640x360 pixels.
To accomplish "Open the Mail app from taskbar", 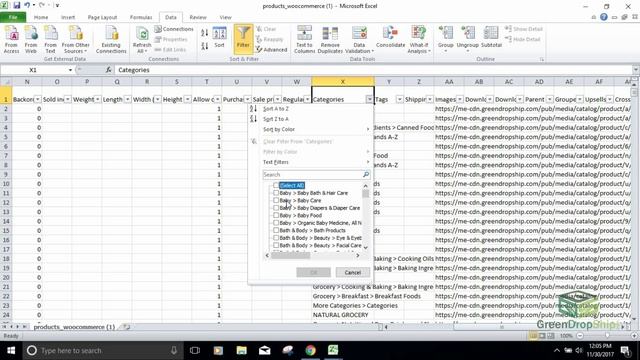I will (x=264, y=350).
